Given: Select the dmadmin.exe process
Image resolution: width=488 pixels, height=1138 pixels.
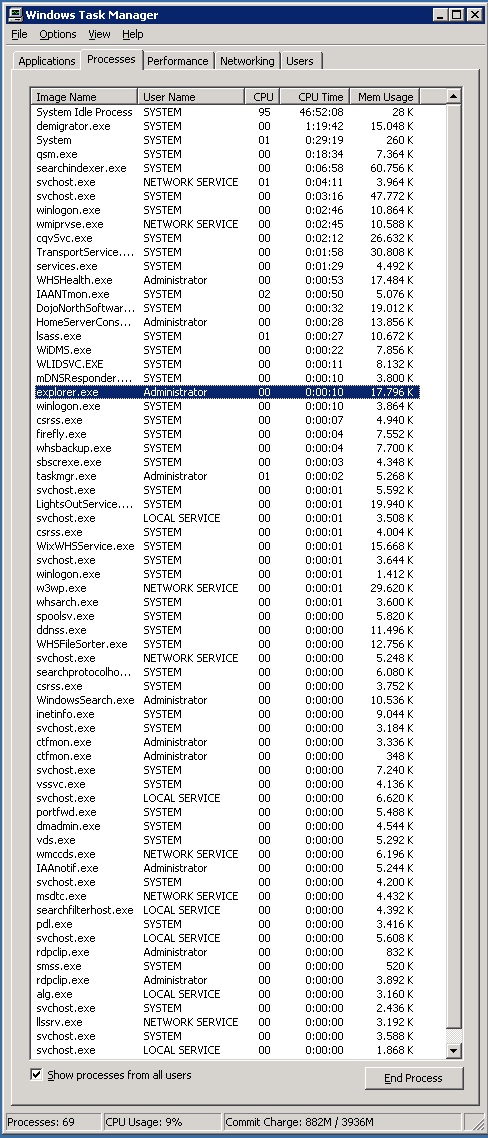Looking at the screenshot, I should click(227, 826).
